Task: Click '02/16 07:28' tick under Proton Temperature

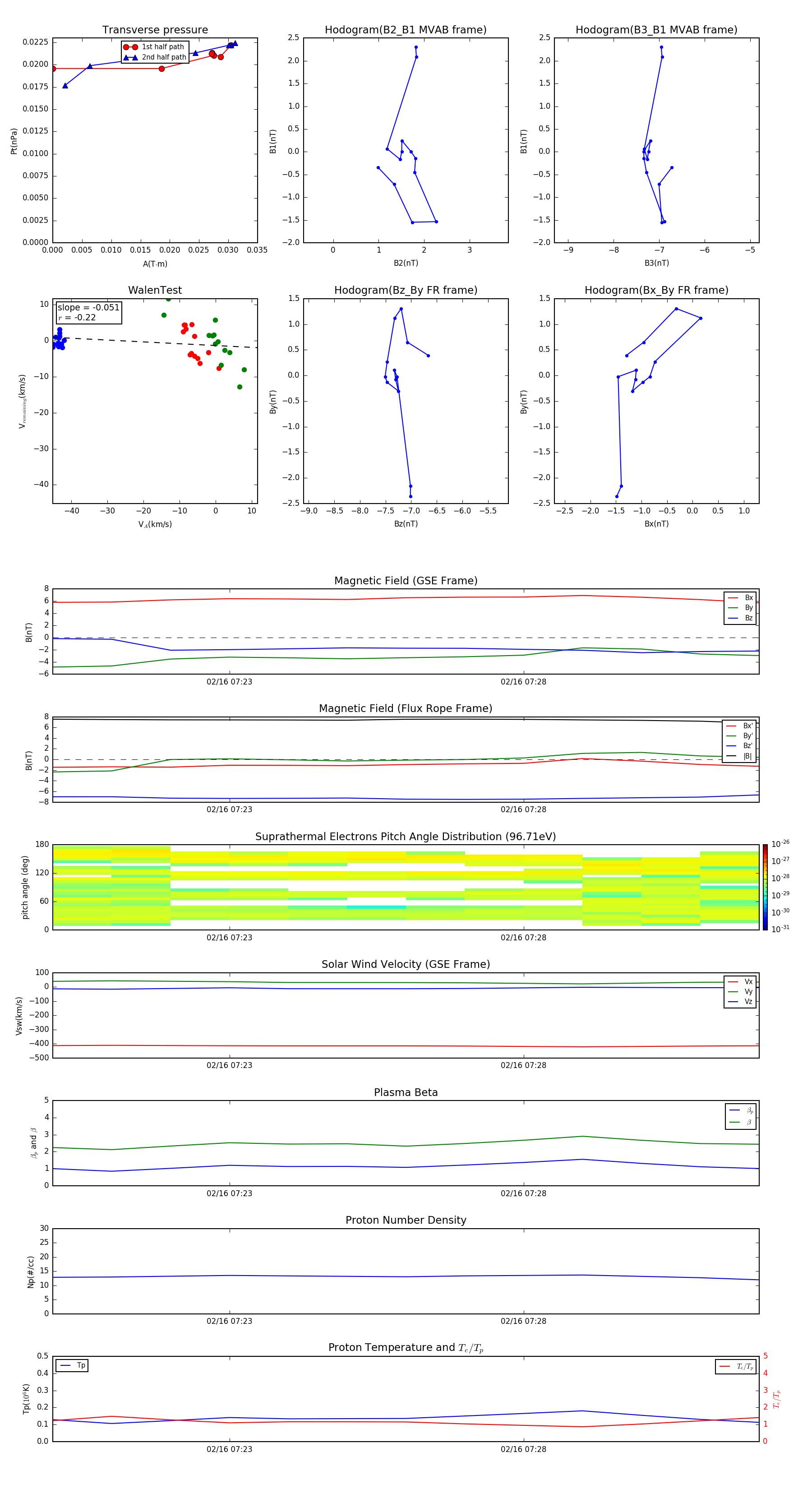Action: pos(524,1449)
